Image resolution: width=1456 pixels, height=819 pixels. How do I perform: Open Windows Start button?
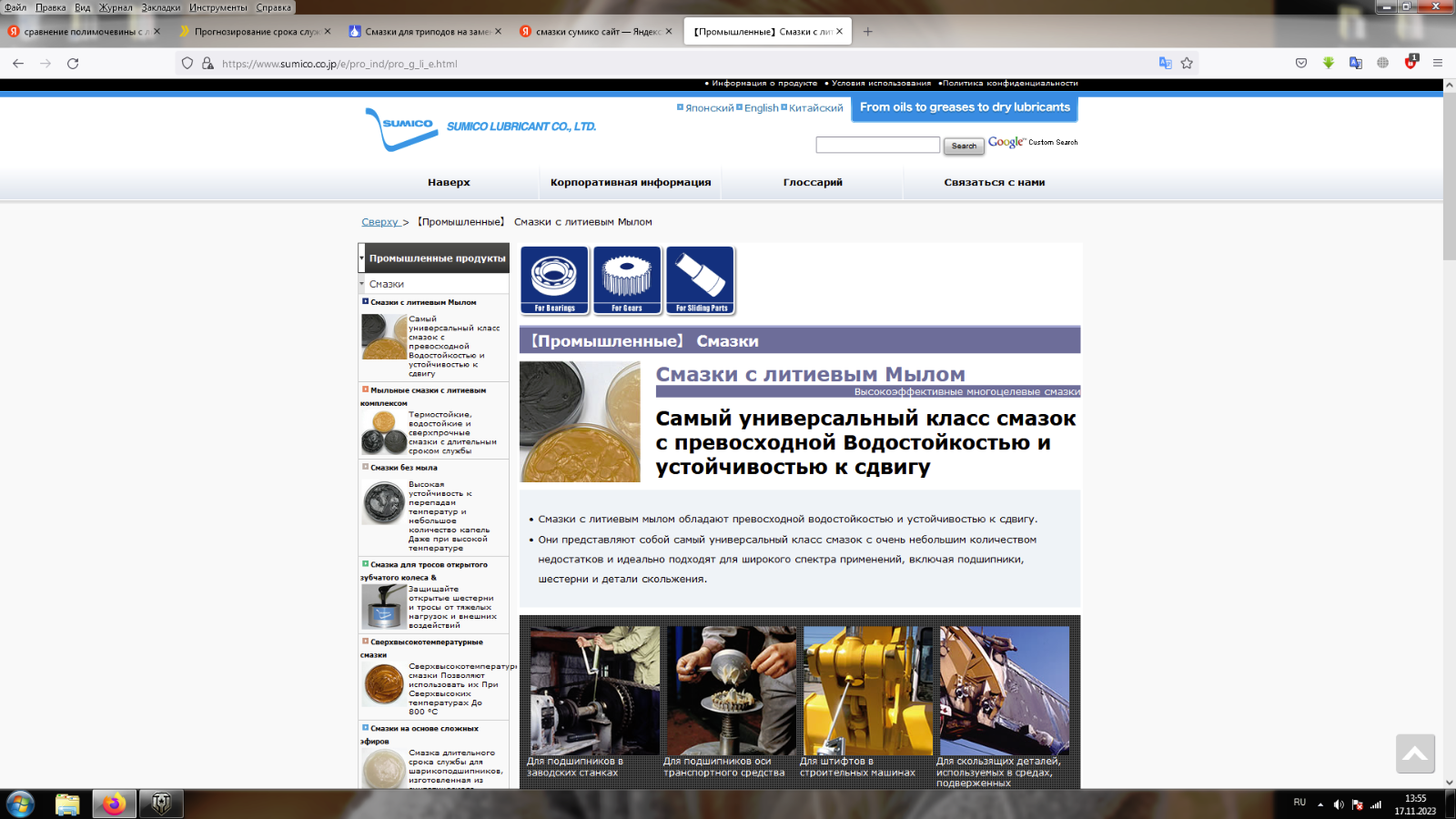pyautogui.click(x=20, y=804)
